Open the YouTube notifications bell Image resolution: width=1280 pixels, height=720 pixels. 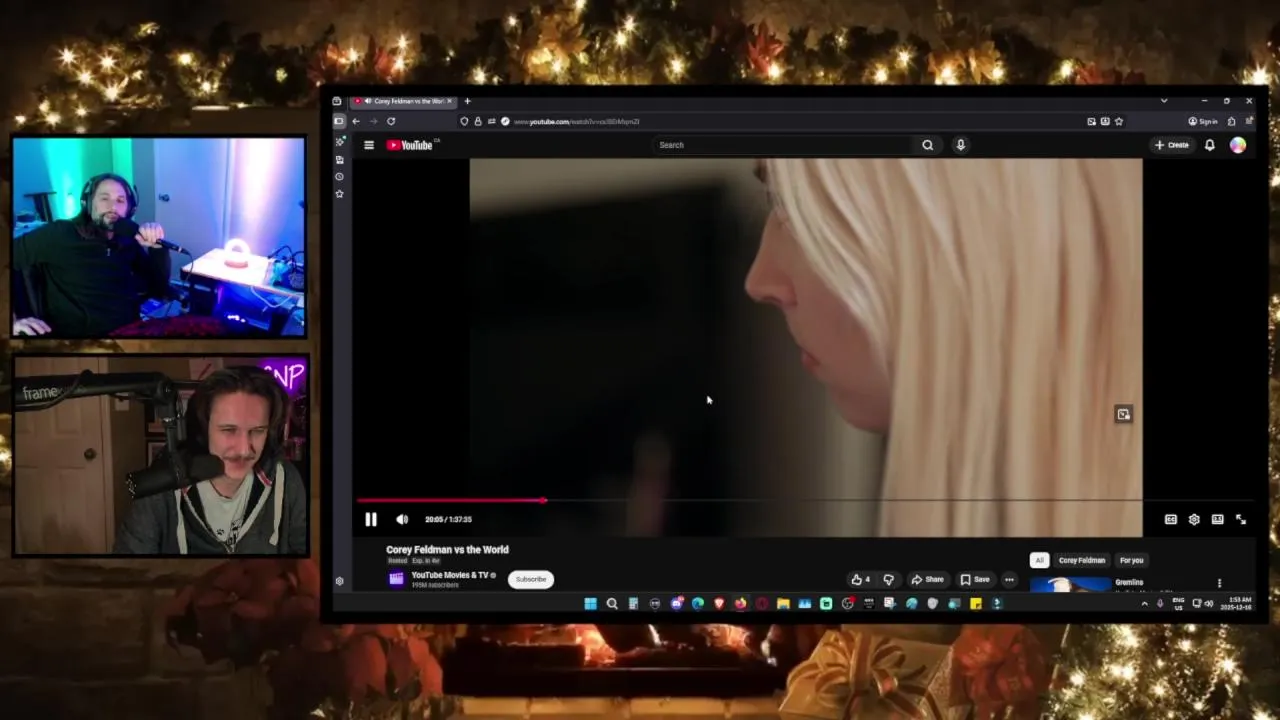(1210, 145)
